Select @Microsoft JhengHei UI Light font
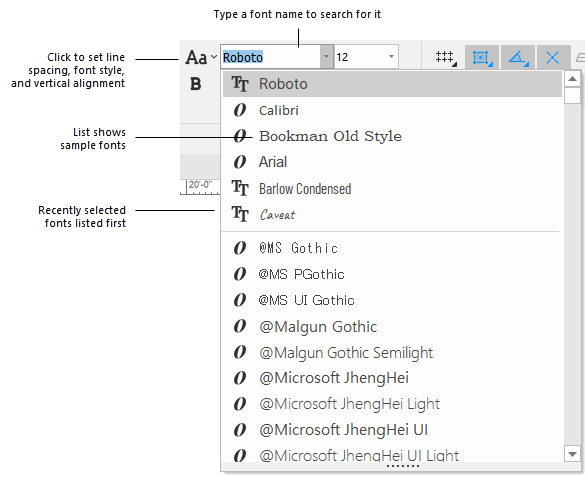The width and height of the screenshot is (585, 477). click(x=392, y=455)
